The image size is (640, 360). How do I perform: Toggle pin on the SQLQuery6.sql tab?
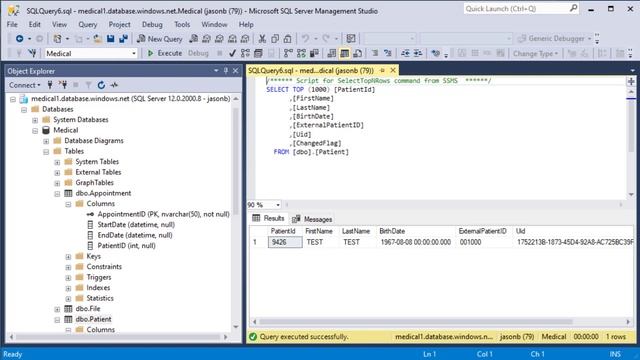pos(382,70)
